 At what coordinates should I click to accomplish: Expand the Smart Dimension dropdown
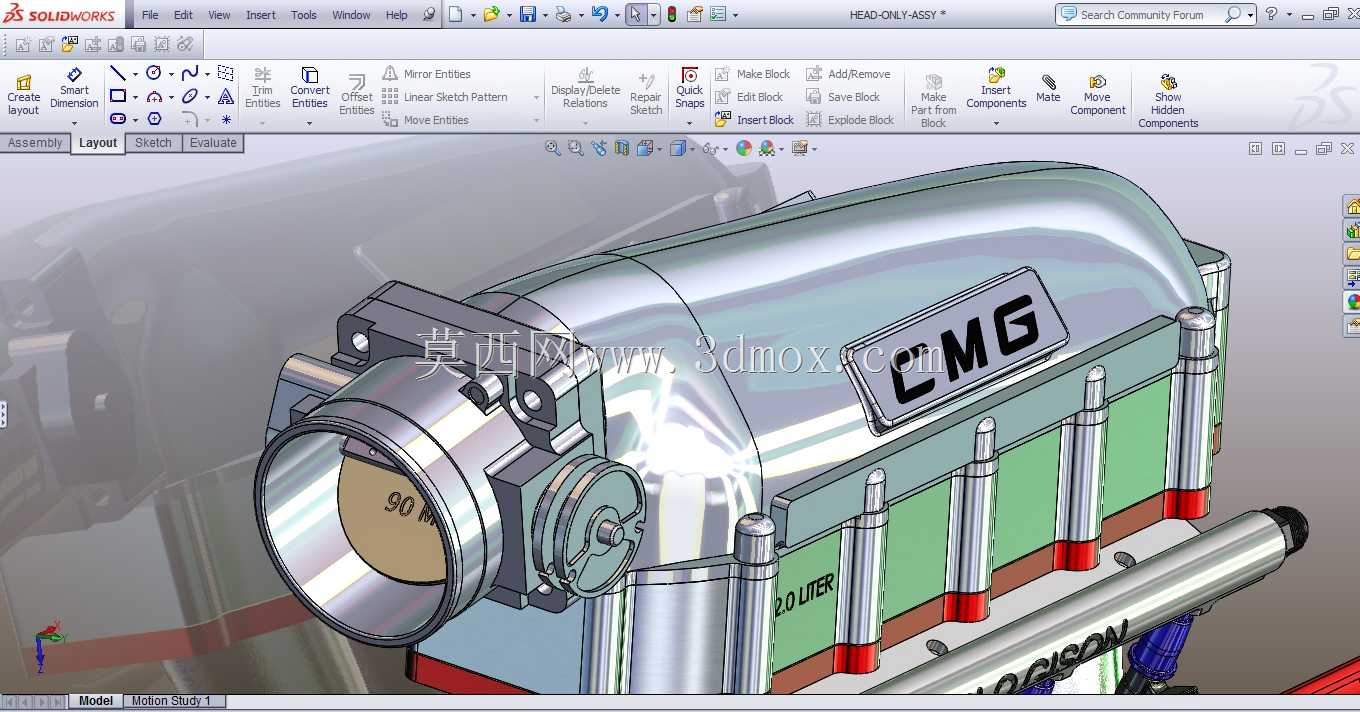74,123
